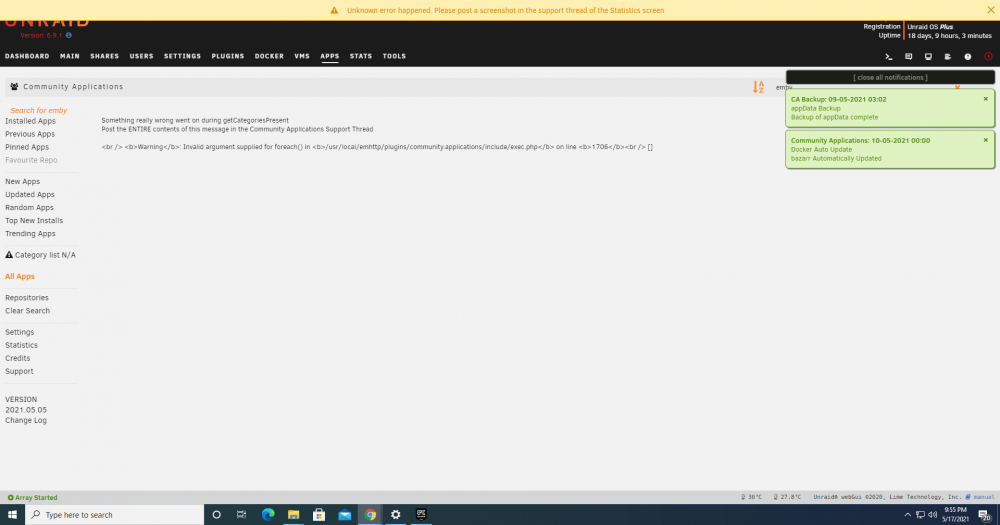Open Statistics in the sidebar
This screenshot has height=525, width=1000.
tap(21, 345)
